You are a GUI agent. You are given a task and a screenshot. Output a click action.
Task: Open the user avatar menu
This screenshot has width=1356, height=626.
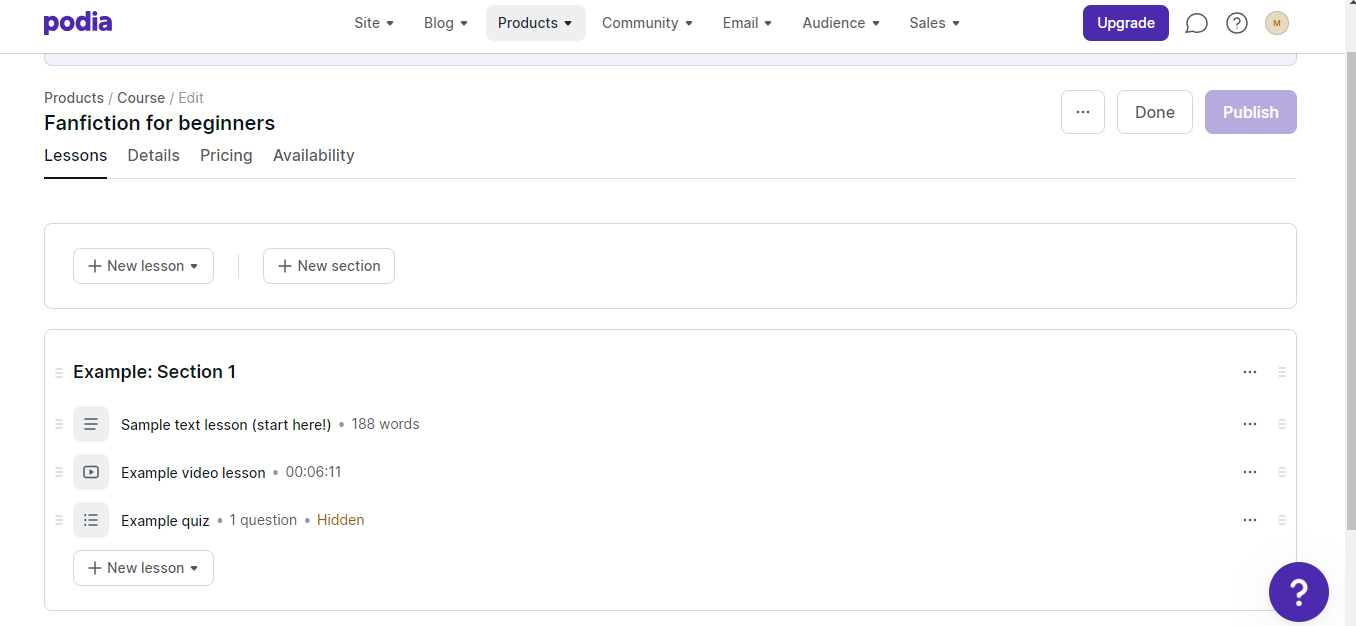(1277, 23)
